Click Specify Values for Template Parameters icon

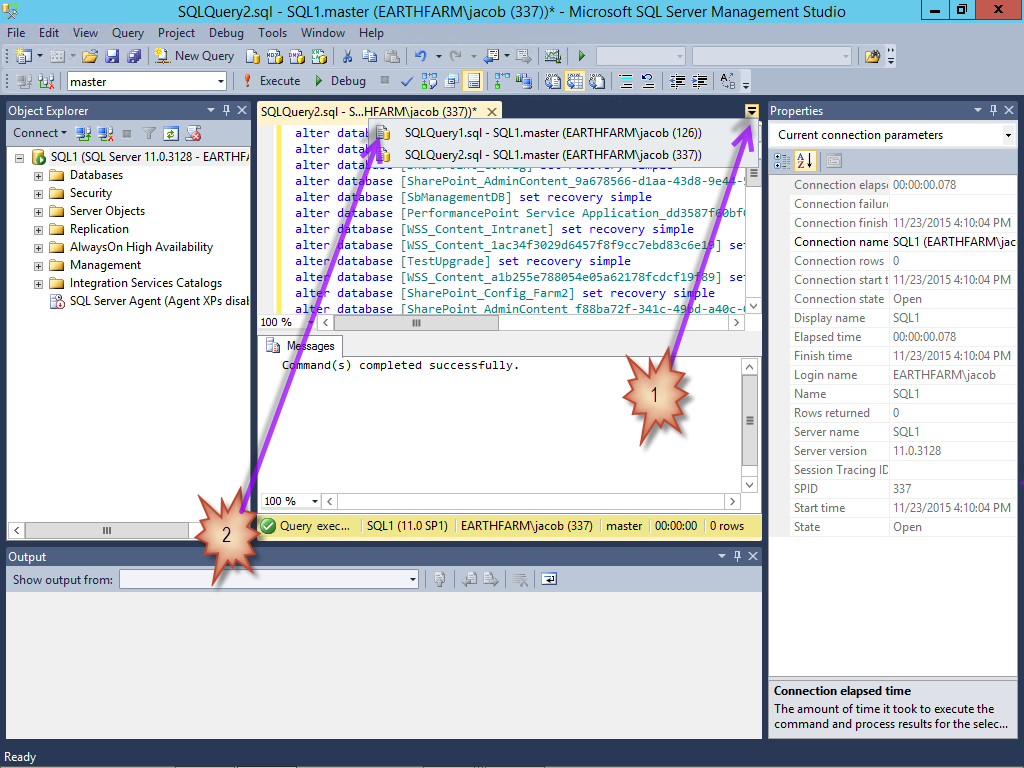pyautogui.click(x=728, y=82)
